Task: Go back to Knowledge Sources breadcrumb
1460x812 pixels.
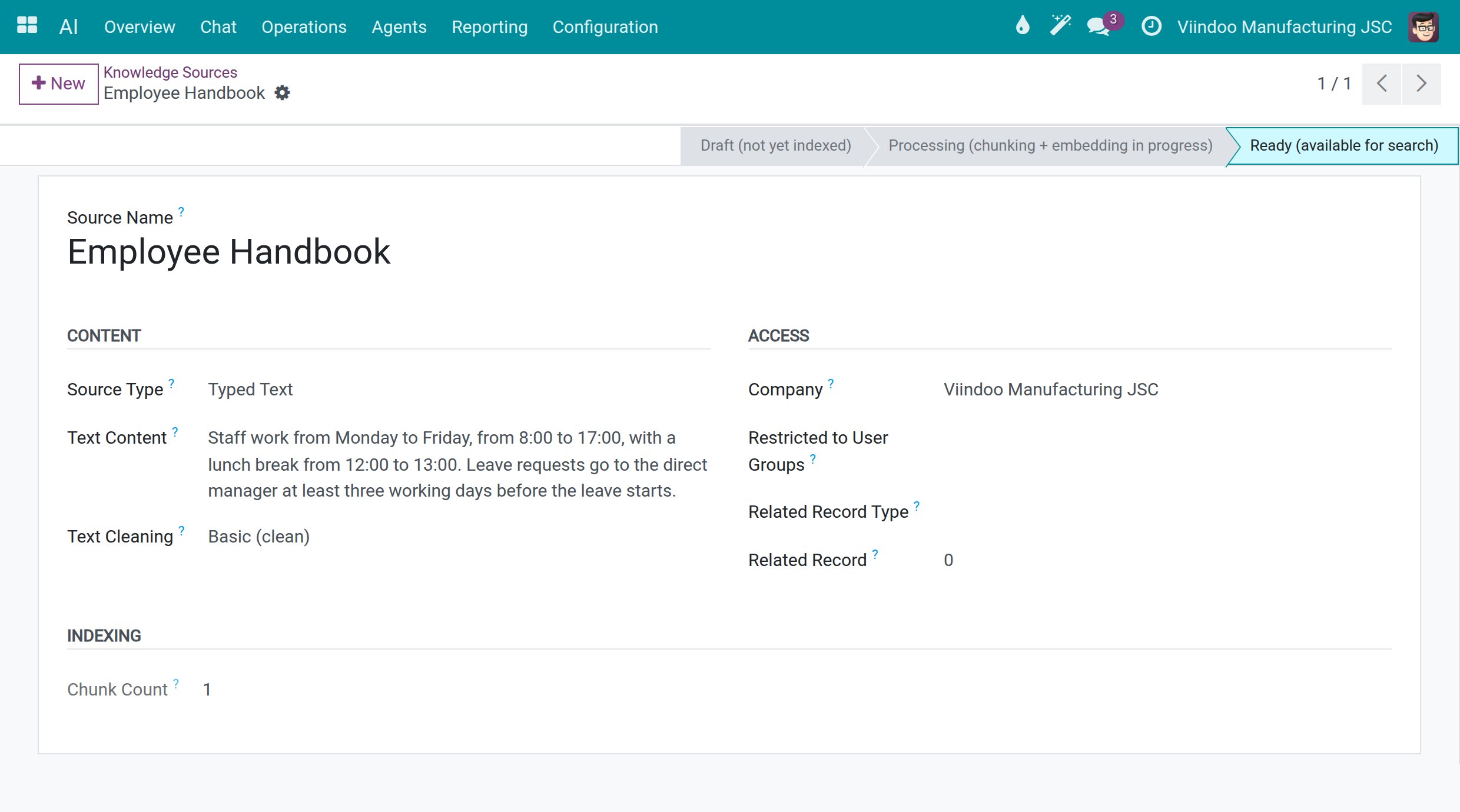Action: (x=170, y=72)
